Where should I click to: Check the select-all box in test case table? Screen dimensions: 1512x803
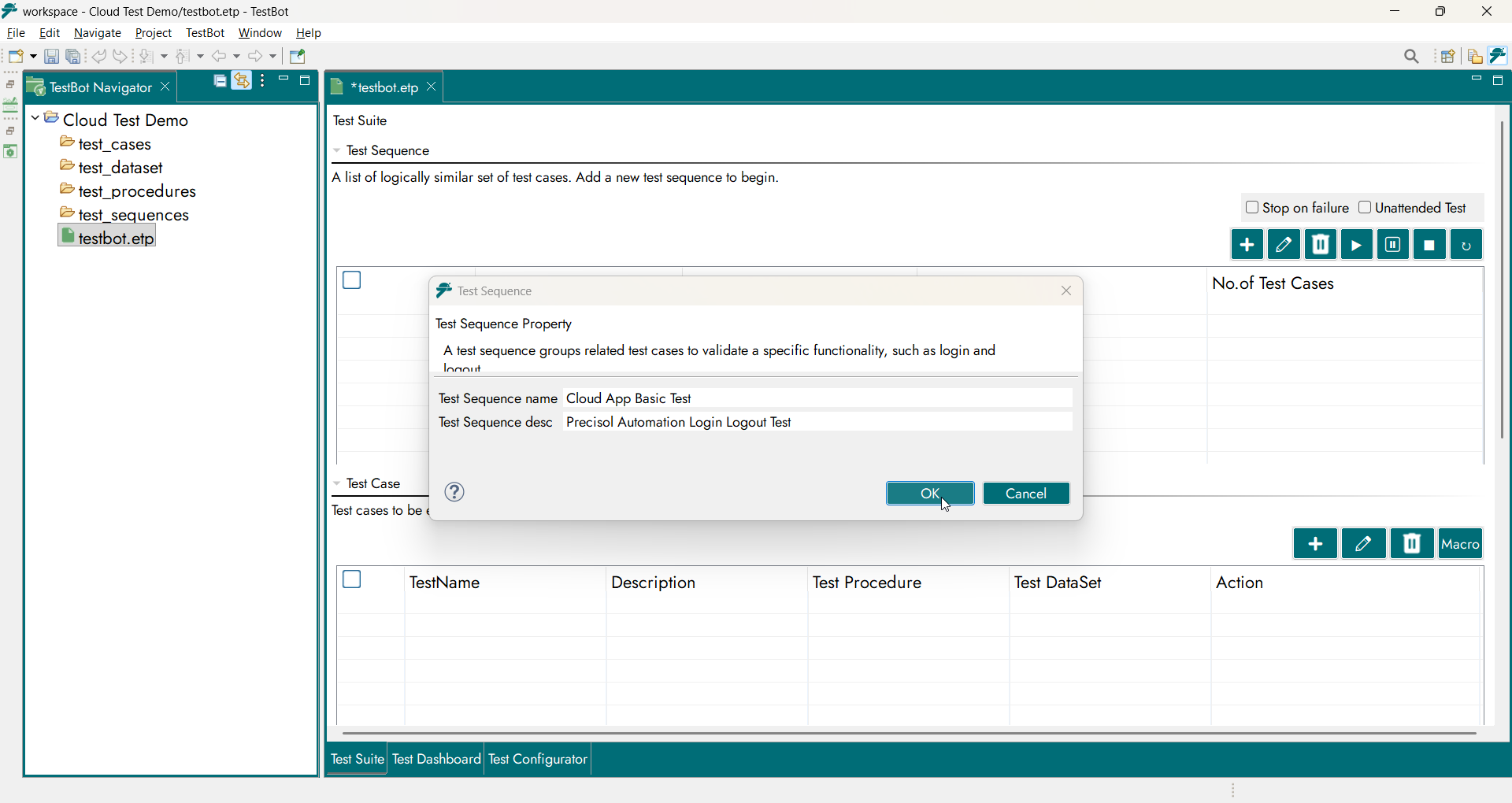coord(352,580)
